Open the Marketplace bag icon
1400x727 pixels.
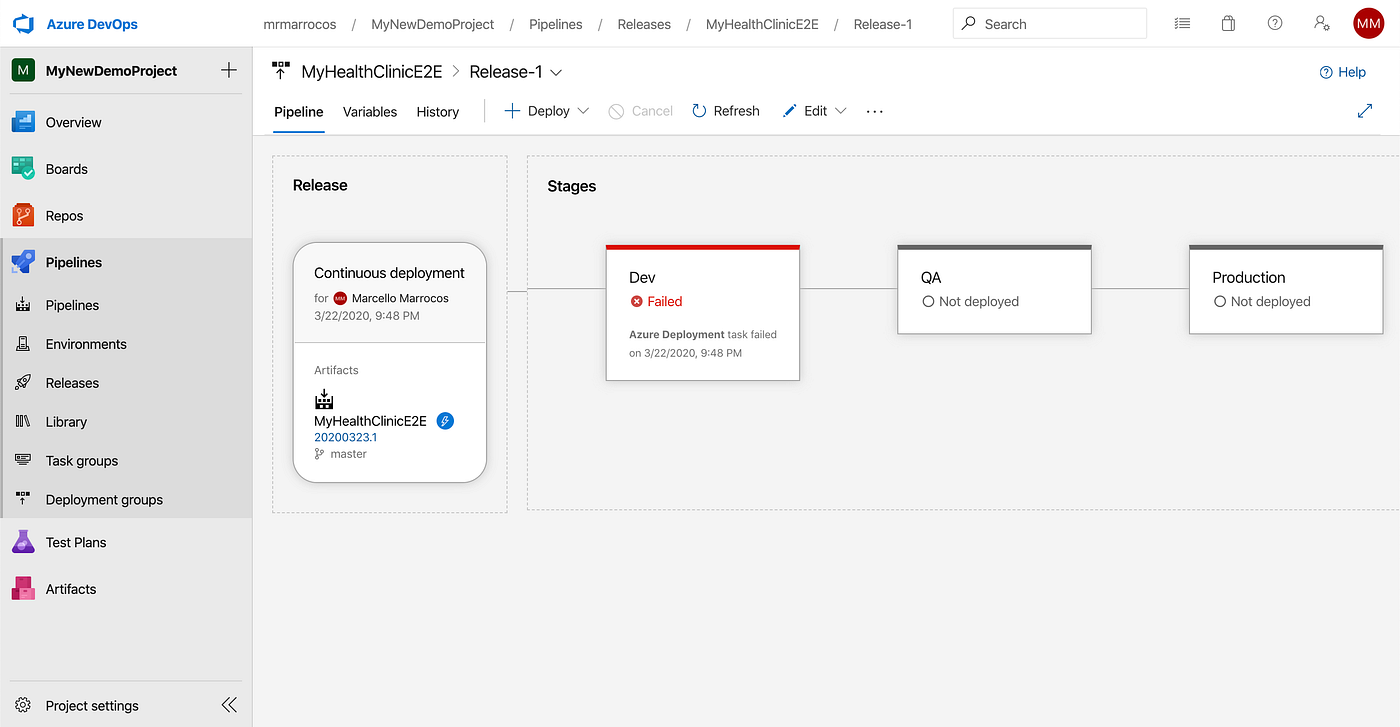tap(1228, 22)
